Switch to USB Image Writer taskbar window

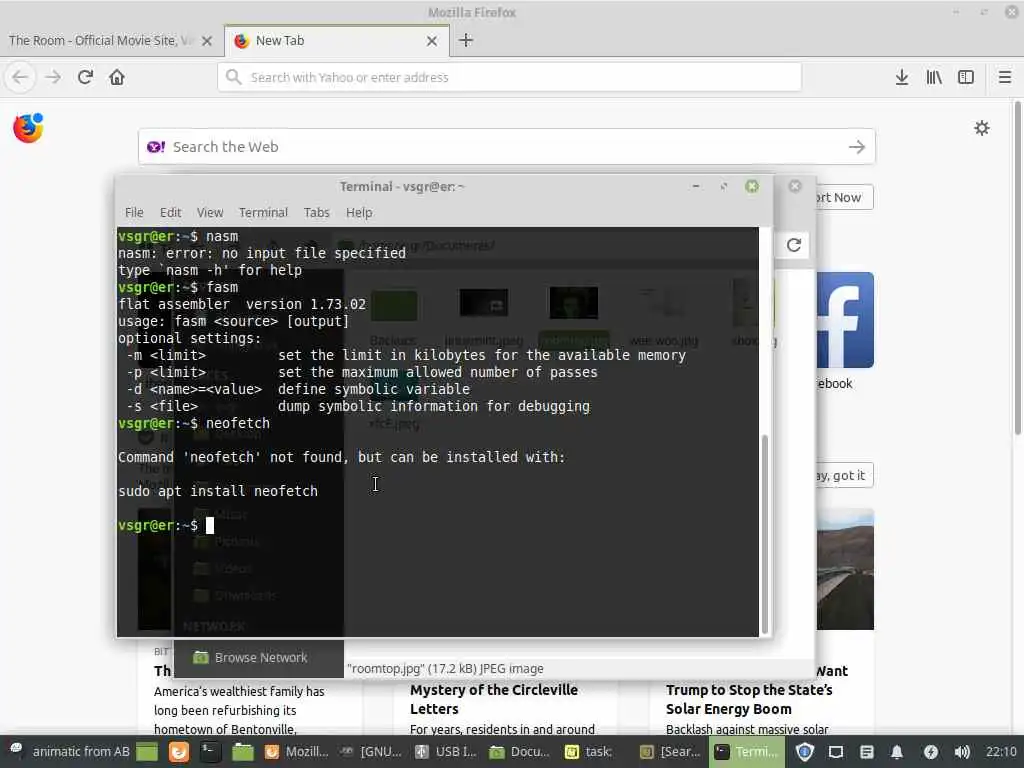pos(447,752)
